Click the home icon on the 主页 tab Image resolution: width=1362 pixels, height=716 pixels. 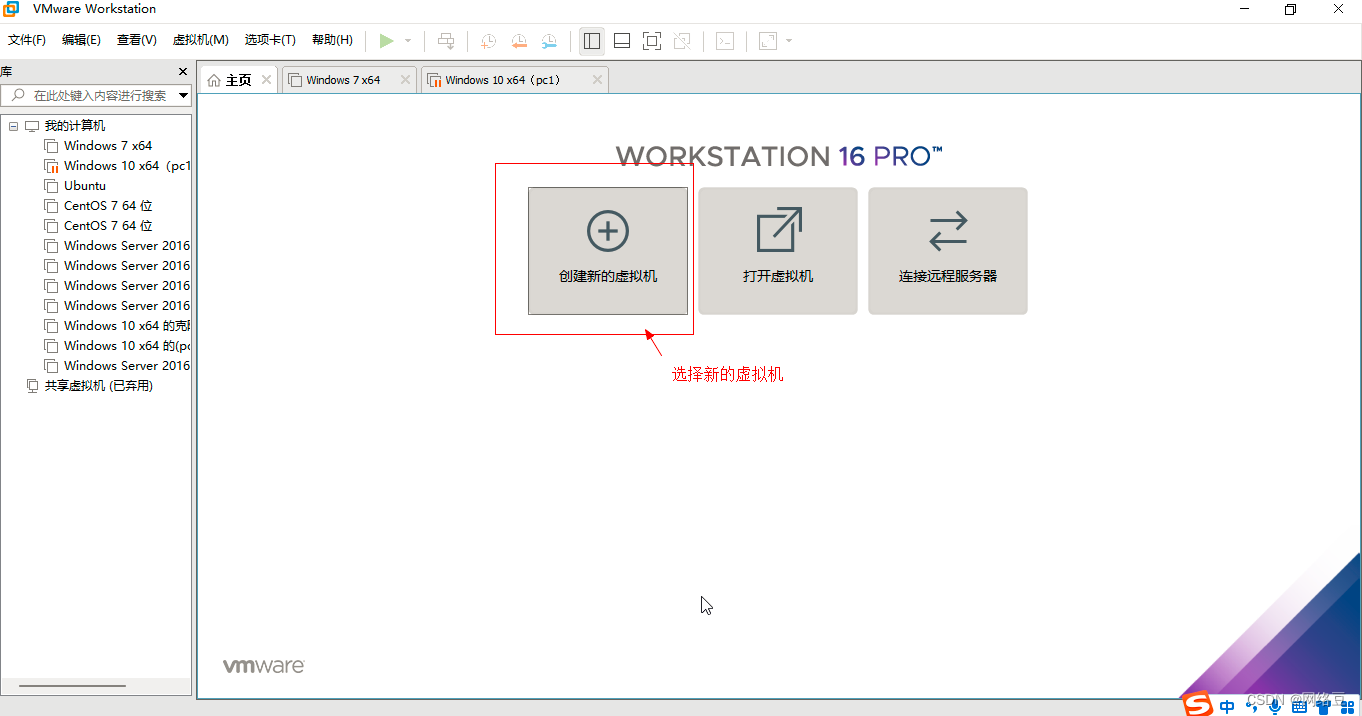[x=214, y=80]
